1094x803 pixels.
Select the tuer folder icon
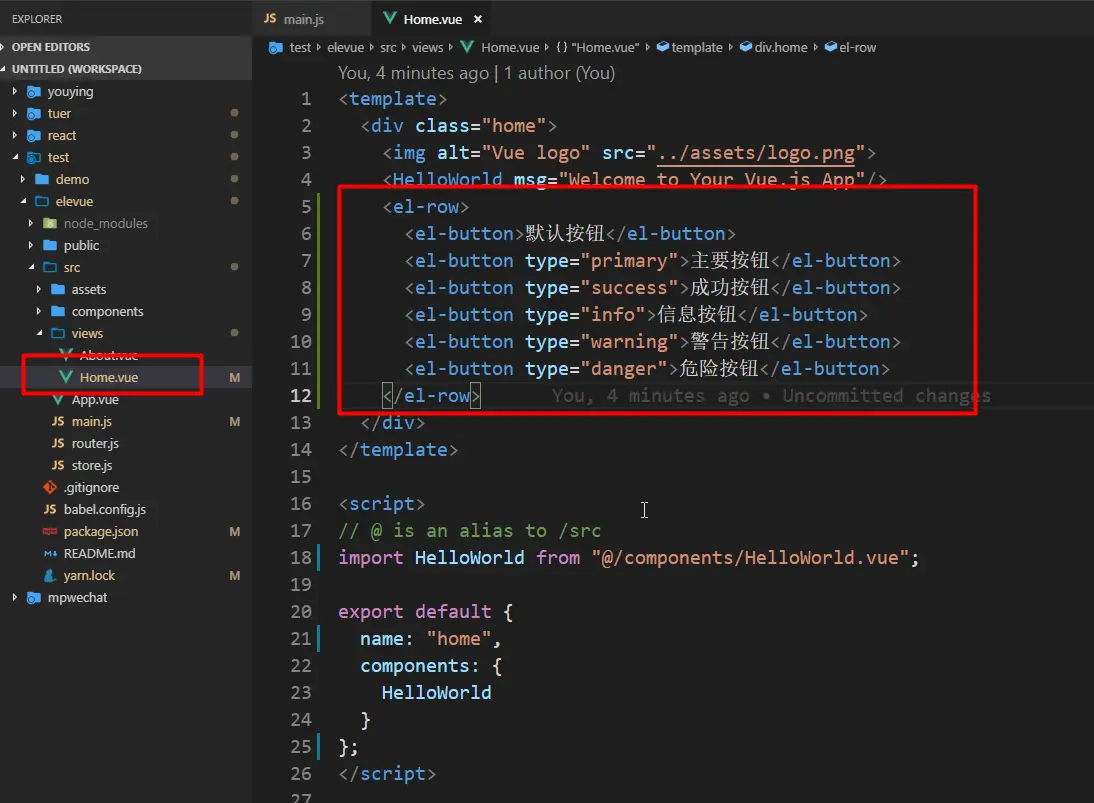33,113
